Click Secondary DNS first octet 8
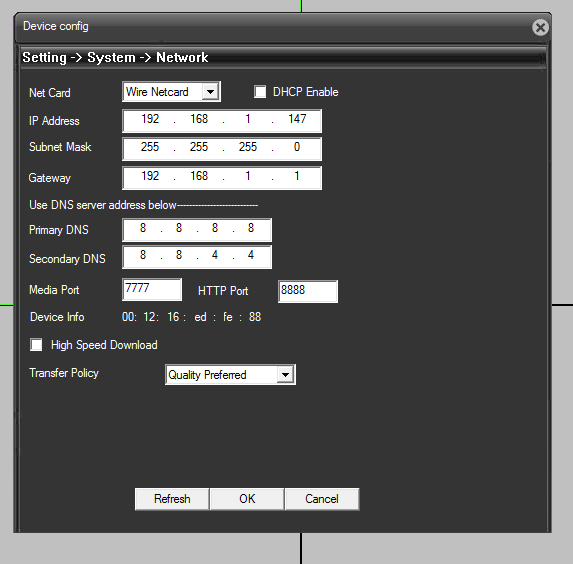The width and height of the screenshot is (573, 564). [x=143, y=255]
